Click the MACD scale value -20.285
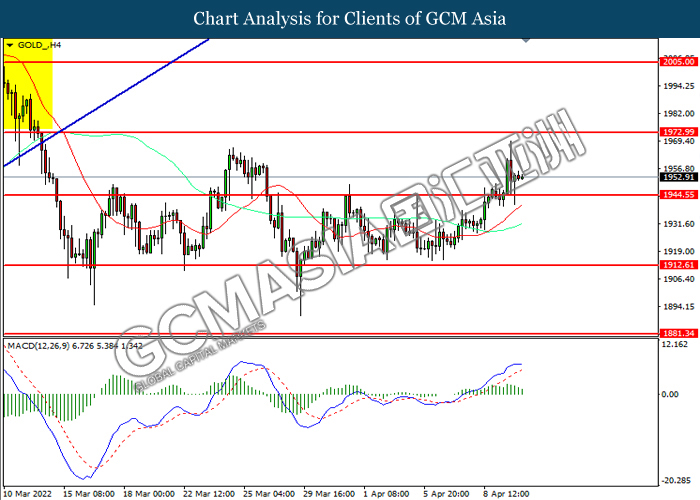Screen dimensions: 700x500 point(677,480)
